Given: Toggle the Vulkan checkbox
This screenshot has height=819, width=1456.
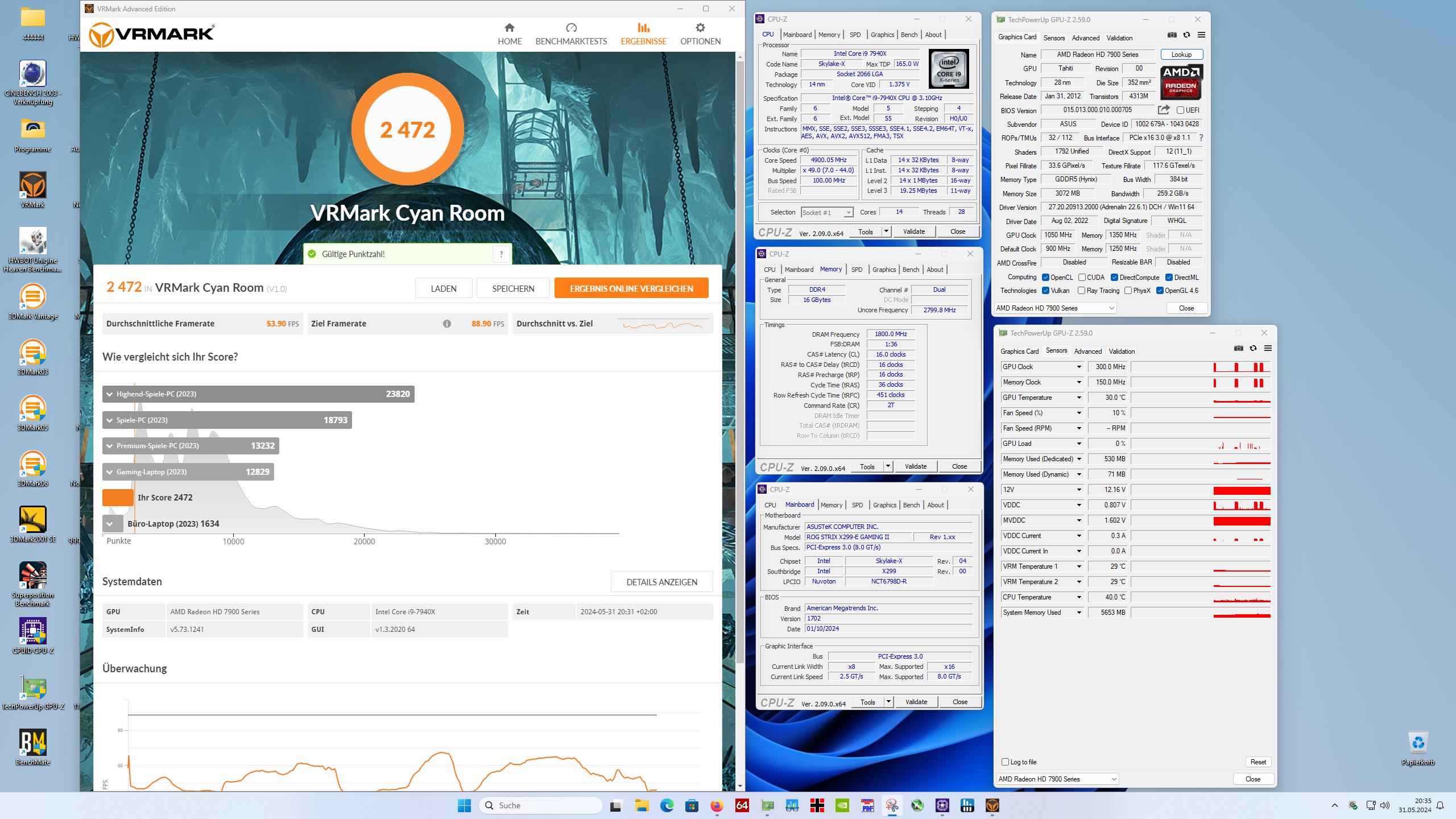Looking at the screenshot, I should click(1045, 291).
